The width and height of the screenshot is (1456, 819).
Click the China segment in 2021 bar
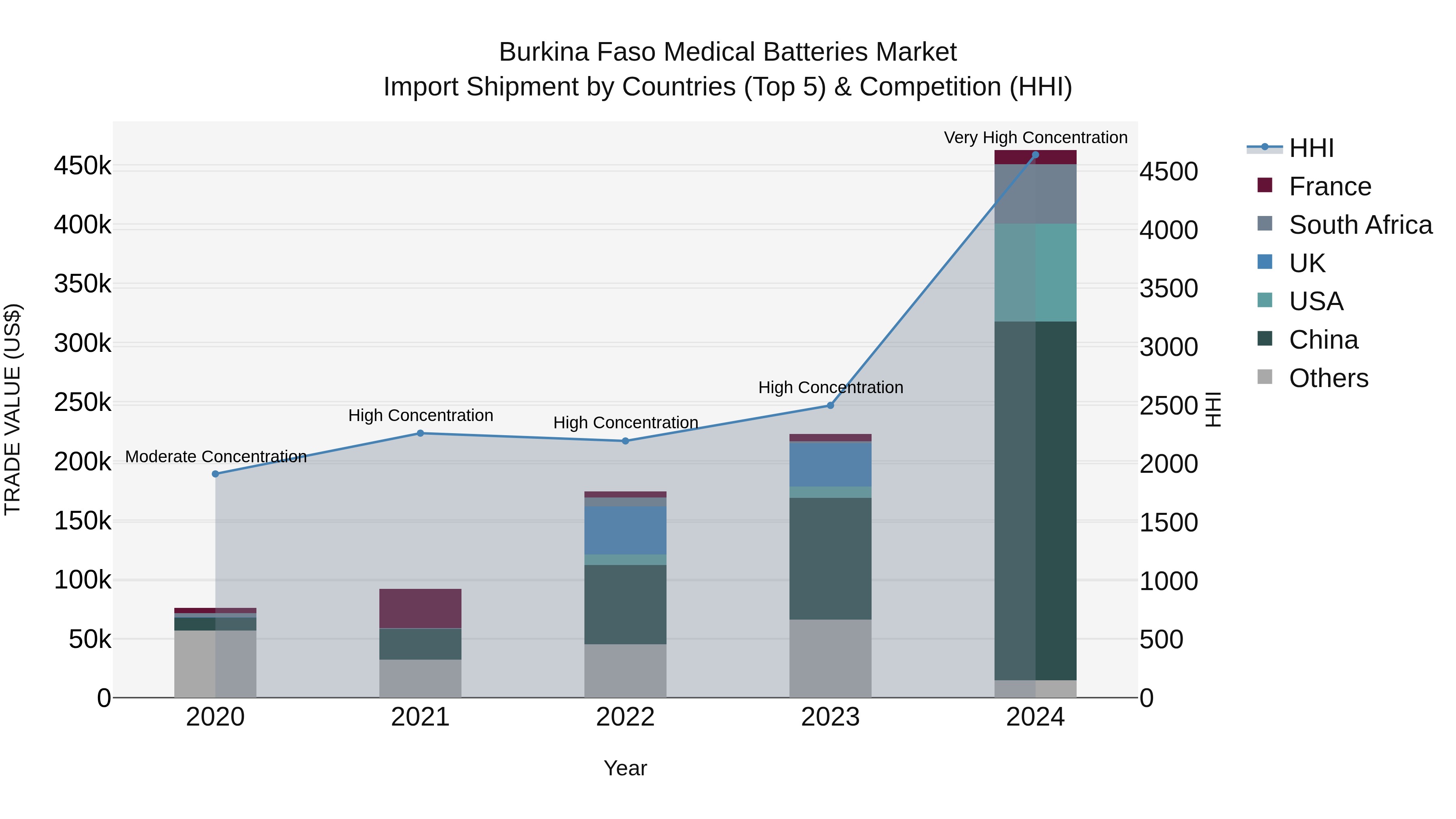[421, 644]
